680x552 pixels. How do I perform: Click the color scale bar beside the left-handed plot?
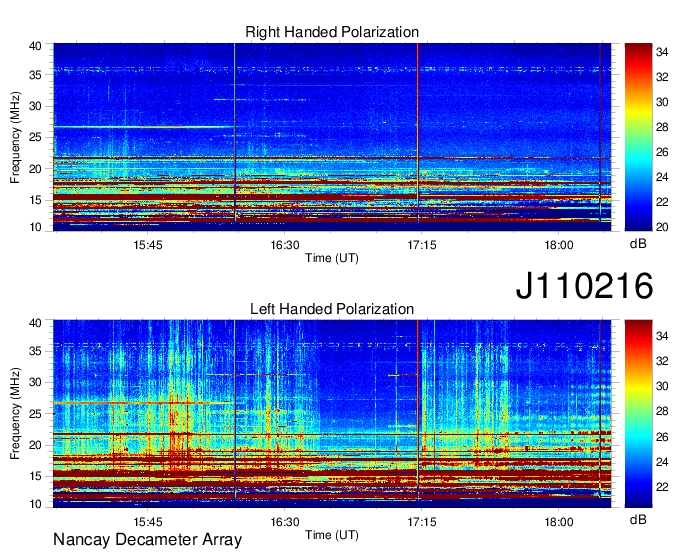(x=638, y=414)
